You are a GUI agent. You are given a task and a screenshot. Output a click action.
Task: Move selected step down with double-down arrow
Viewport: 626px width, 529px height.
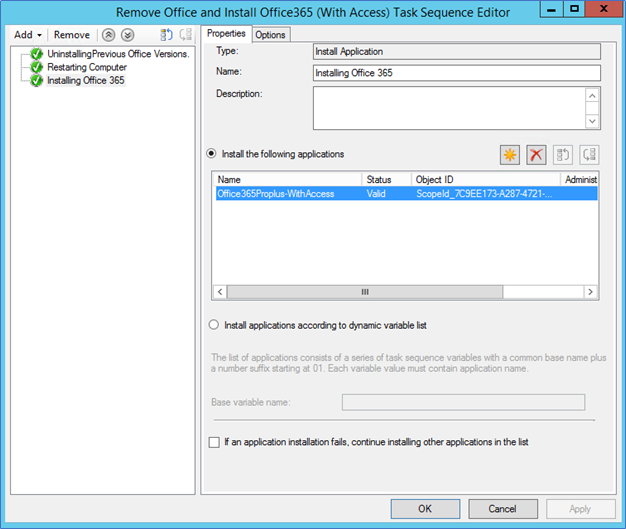tap(128, 35)
